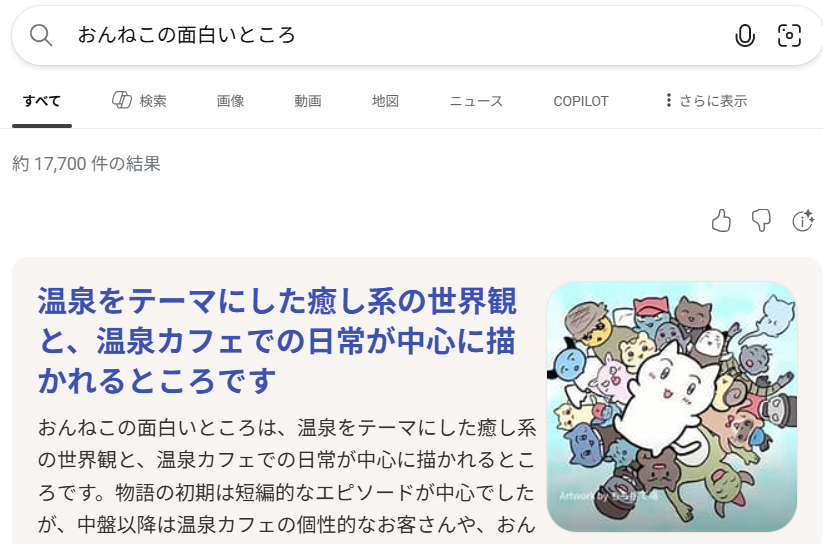Viewport: 823px width, 544px height.
Task: Give the answer a thumbs up
Action: click(721, 221)
